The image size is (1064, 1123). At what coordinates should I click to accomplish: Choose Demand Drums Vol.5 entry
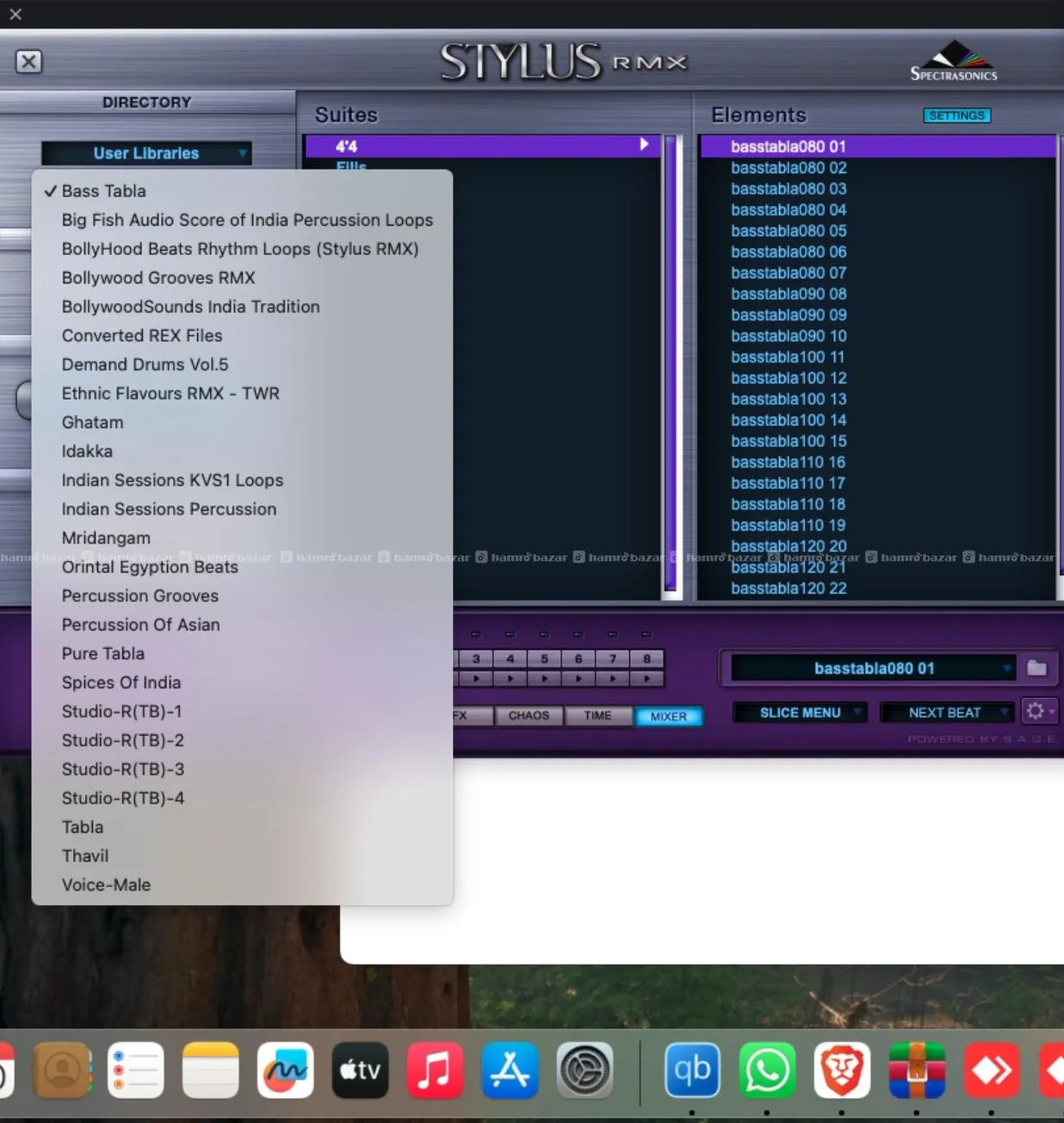(x=242, y=364)
